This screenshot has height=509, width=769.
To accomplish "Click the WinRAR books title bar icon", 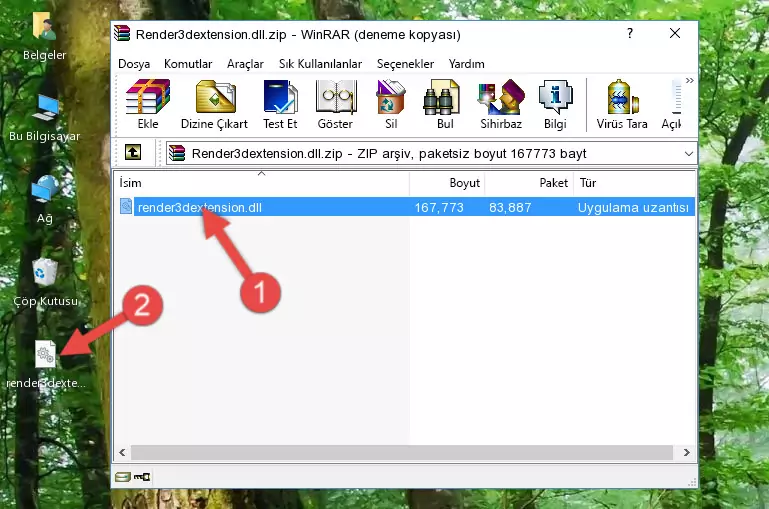I will [122, 33].
